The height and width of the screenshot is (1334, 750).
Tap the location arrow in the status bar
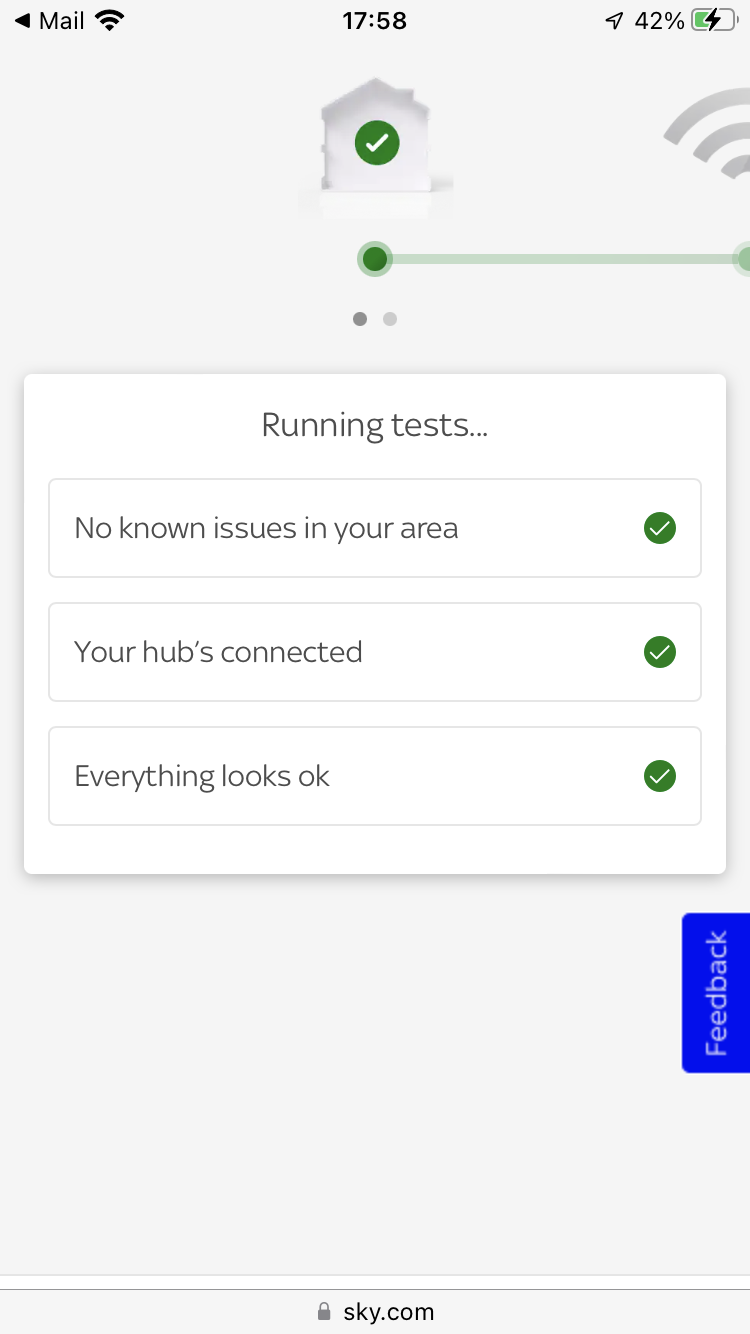pyautogui.click(x=613, y=20)
